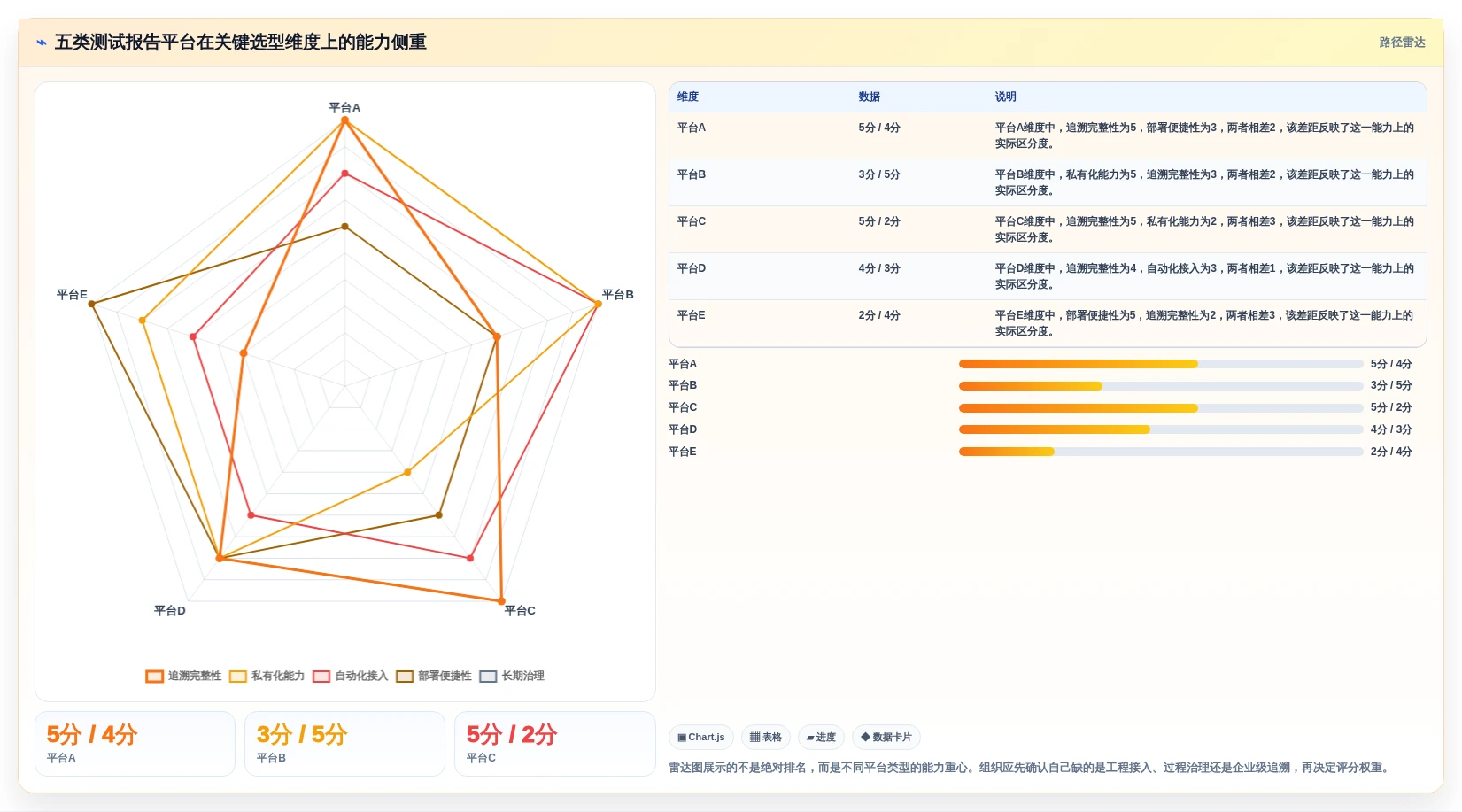Click the 进度 tag
Screen dimensions: 1462x812
[x=821, y=737]
